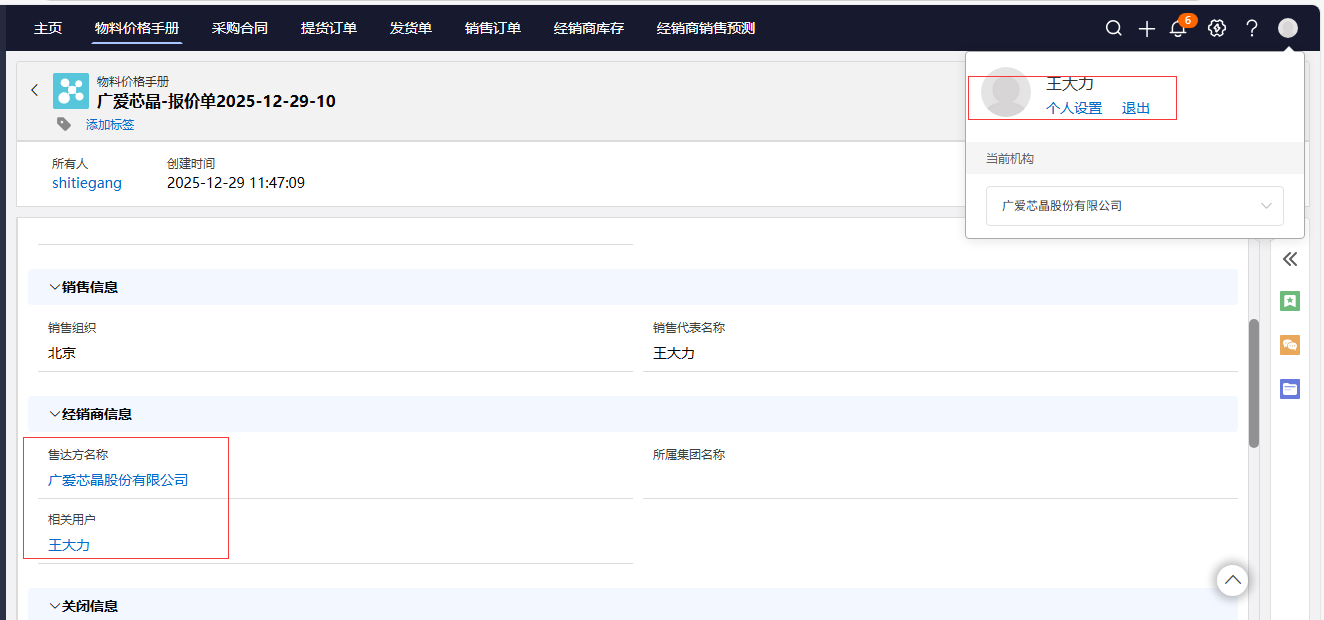
Task: Click the scroll-to-top round button
Action: point(1232,580)
